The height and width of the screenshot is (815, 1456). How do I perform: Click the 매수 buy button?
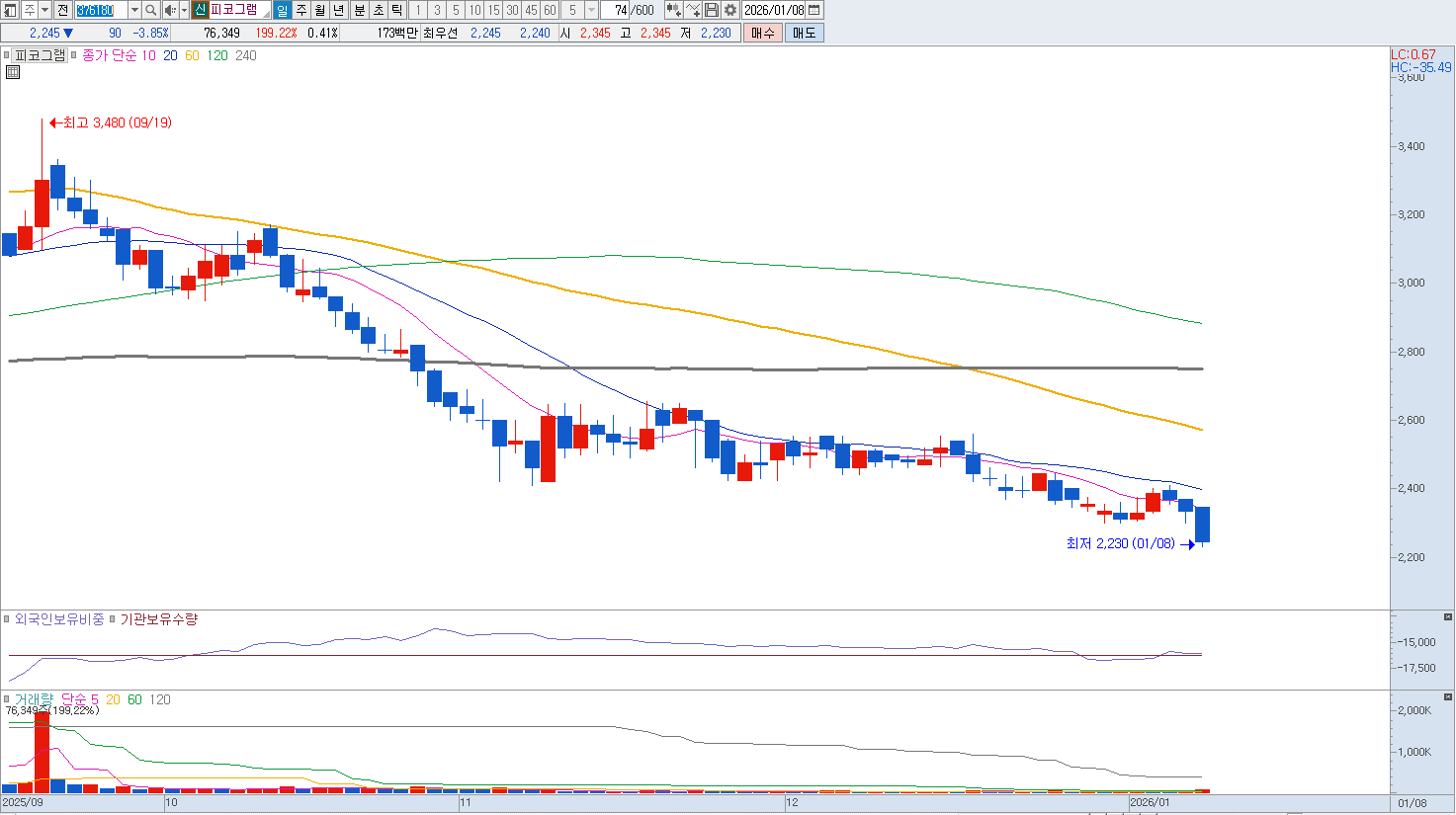point(763,33)
